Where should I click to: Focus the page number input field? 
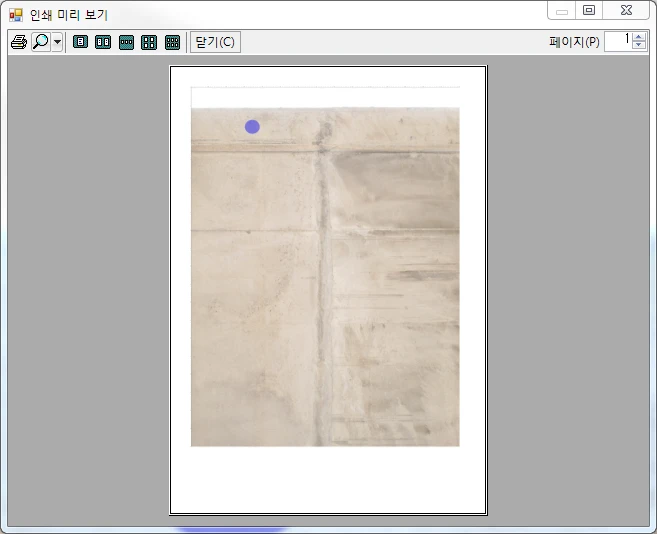(x=618, y=41)
